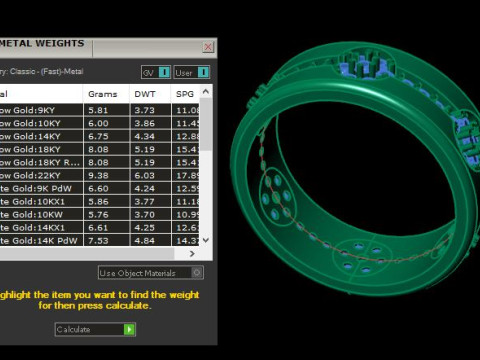This screenshot has width=480, height=360.
Task: Click the 3.73 DWT value
Action: click(x=145, y=110)
